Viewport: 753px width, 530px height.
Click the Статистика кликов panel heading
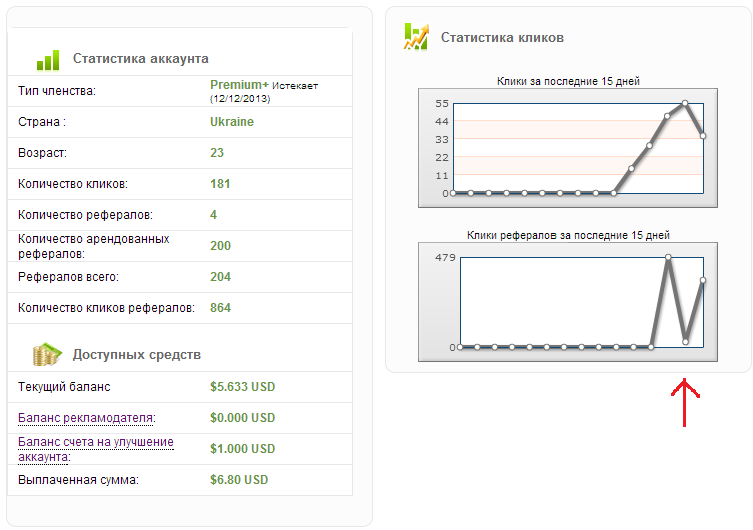[502, 38]
